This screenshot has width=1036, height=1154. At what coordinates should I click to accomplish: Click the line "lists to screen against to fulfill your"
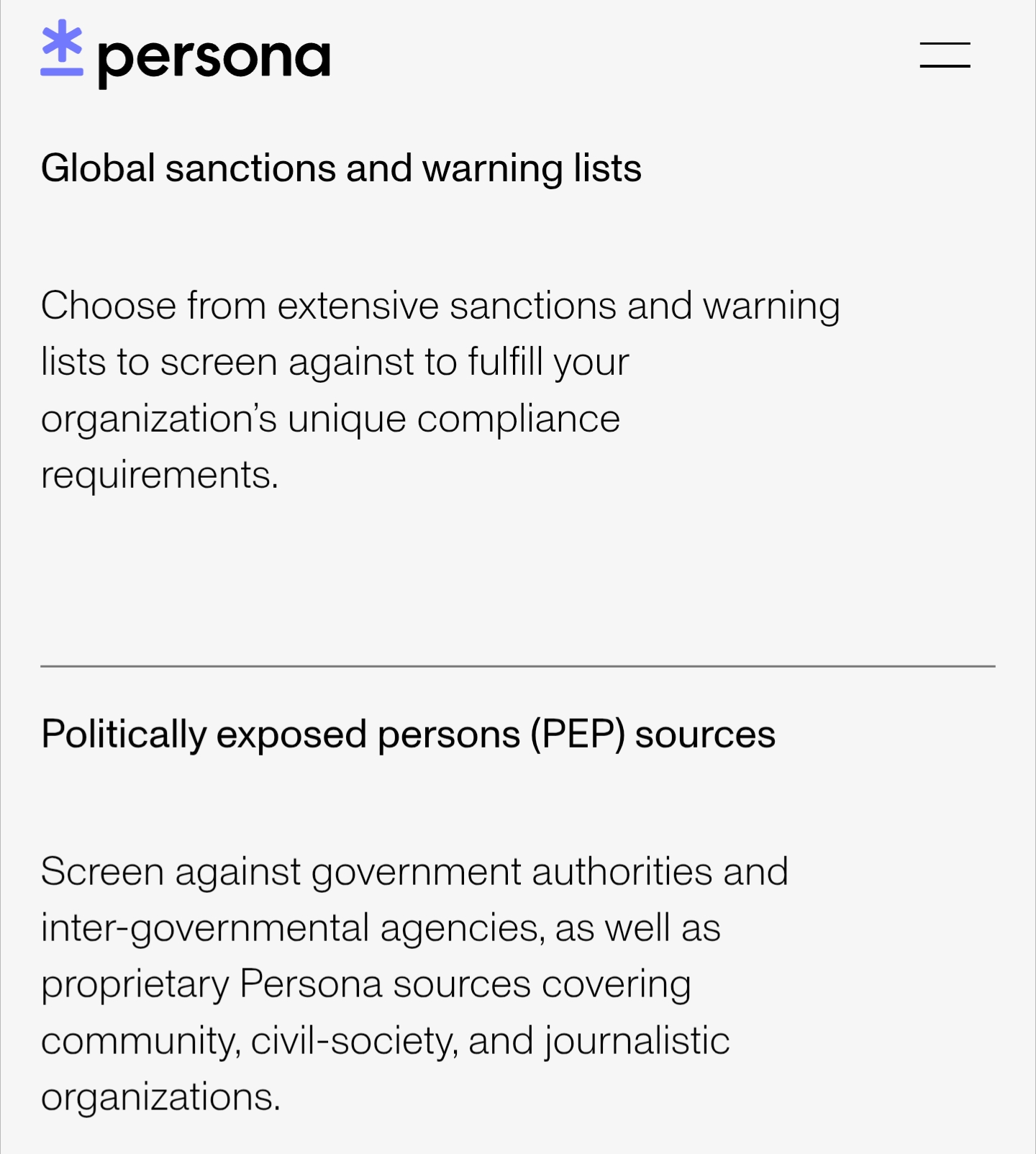[x=335, y=362]
